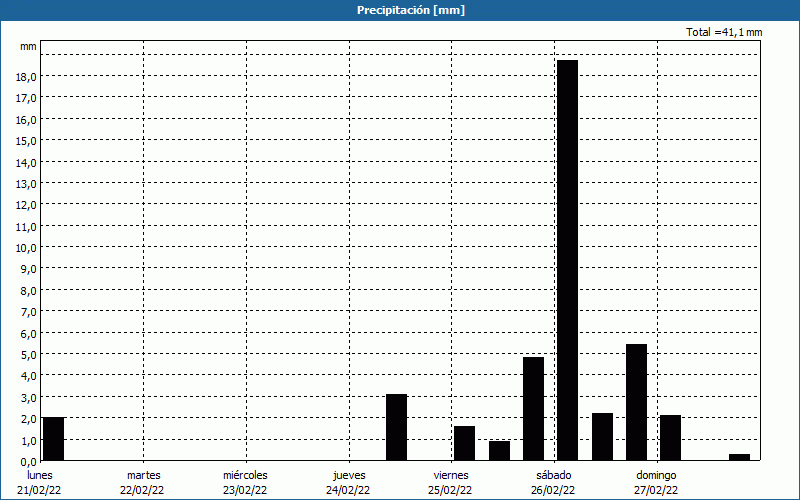Click the 0,0 value on y-axis

pos(29,461)
